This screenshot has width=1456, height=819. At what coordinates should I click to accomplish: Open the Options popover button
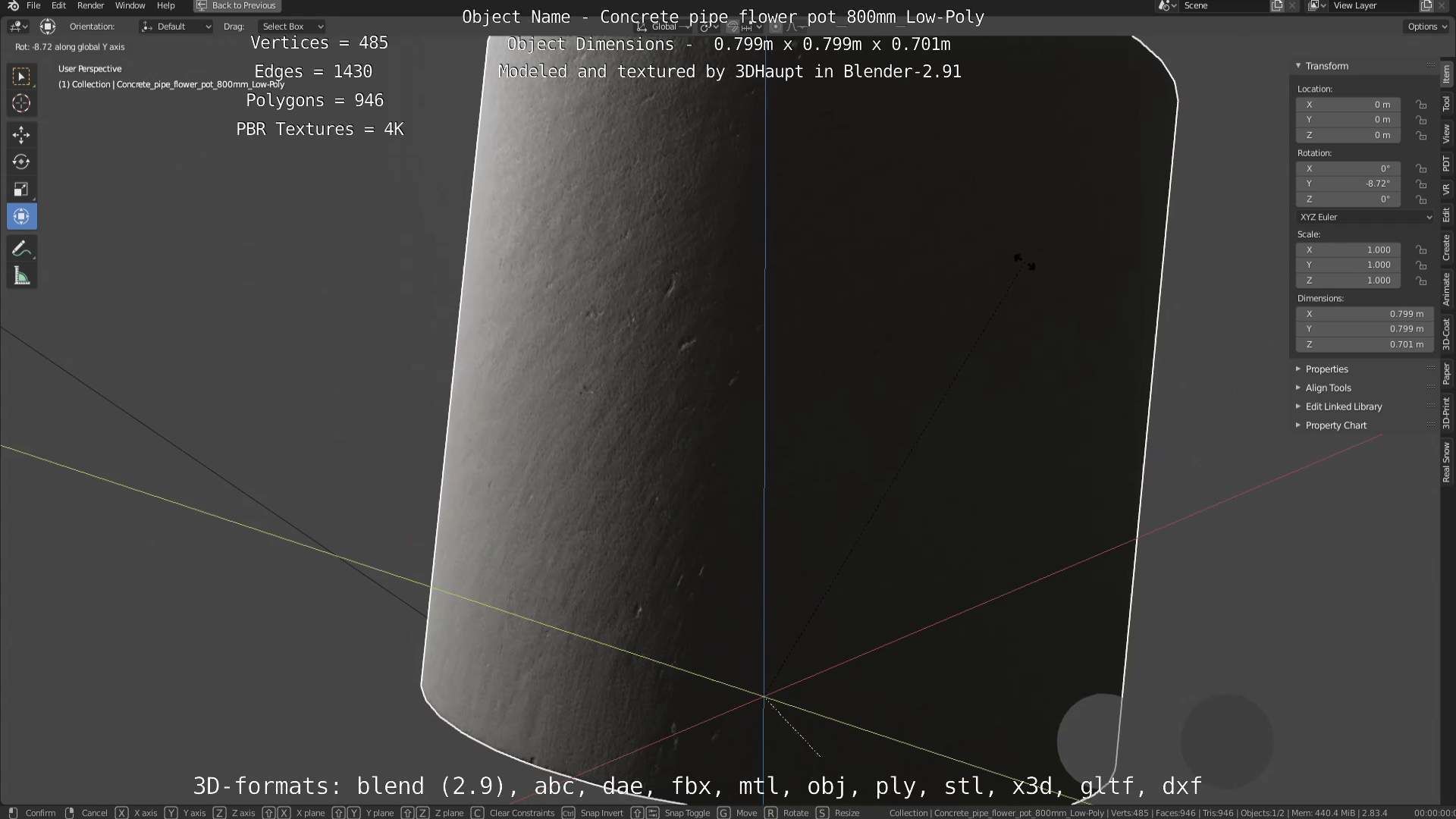click(1427, 27)
